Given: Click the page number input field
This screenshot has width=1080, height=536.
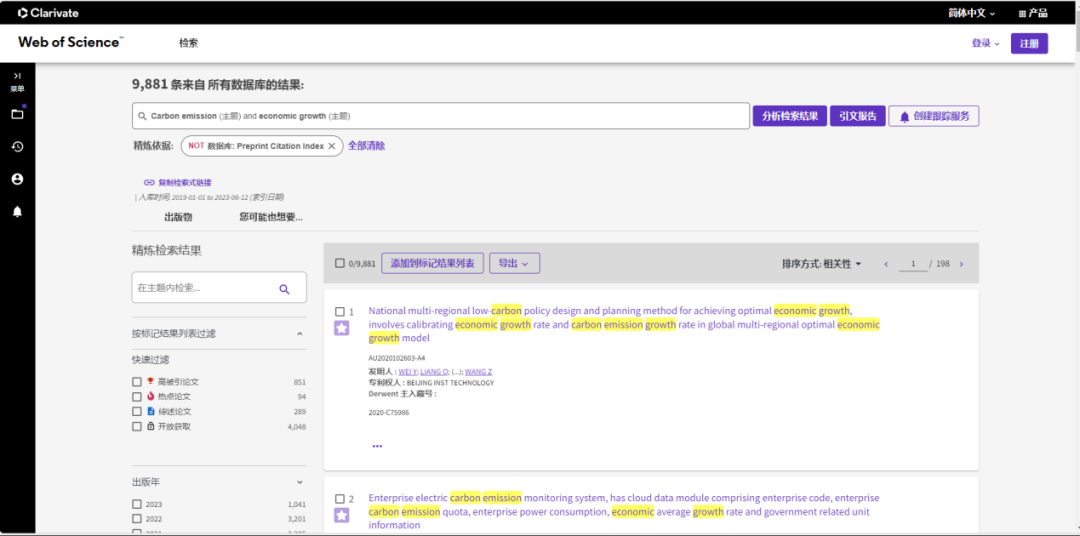Looking at the screenshot, I should [x=913, y=264].
